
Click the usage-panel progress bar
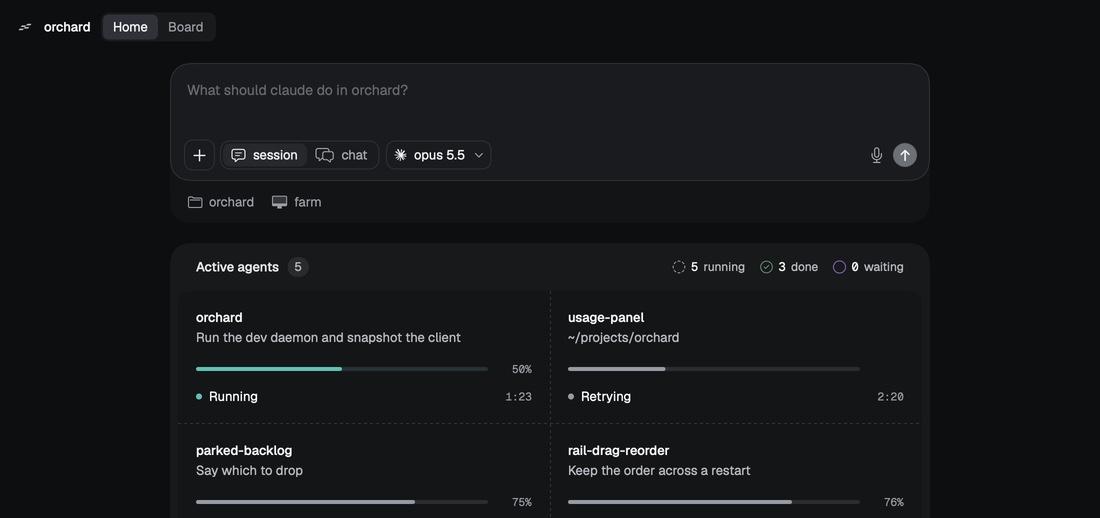tap(713, 368)
